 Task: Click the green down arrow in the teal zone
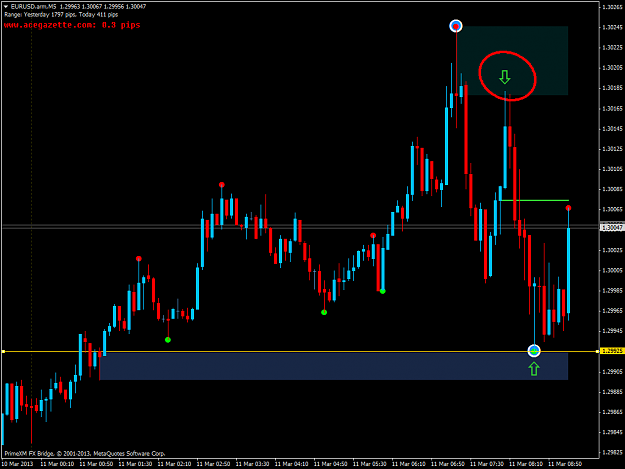tap(505, 77)
